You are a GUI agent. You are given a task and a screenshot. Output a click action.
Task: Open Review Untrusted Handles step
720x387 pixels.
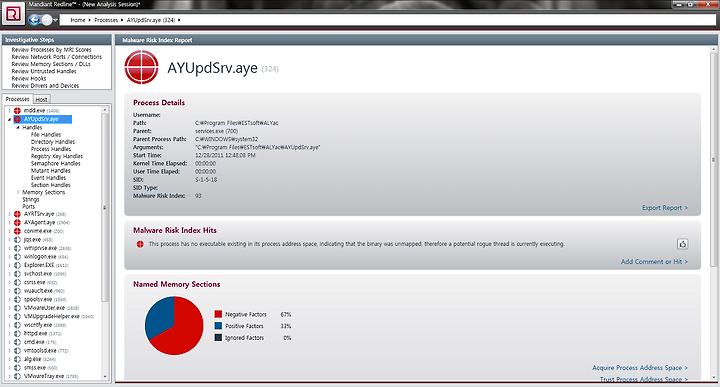click(44, 71)
